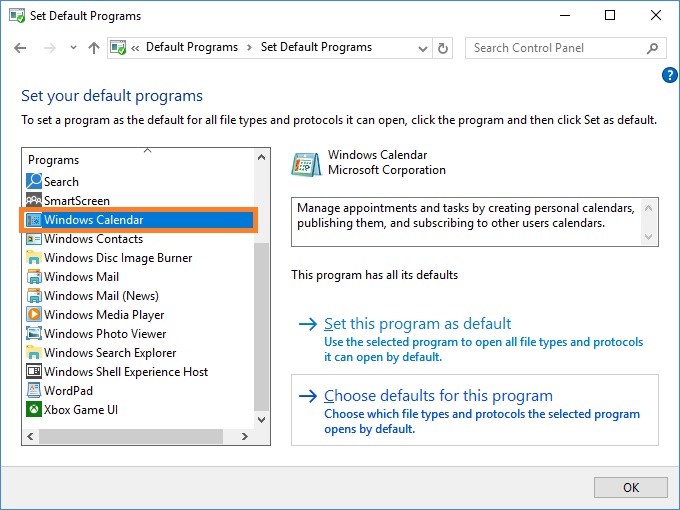The height and width of the screenshot is (510, 680).
Task: Click the Programs column sort arrow
Action: (x=147, y=150)
